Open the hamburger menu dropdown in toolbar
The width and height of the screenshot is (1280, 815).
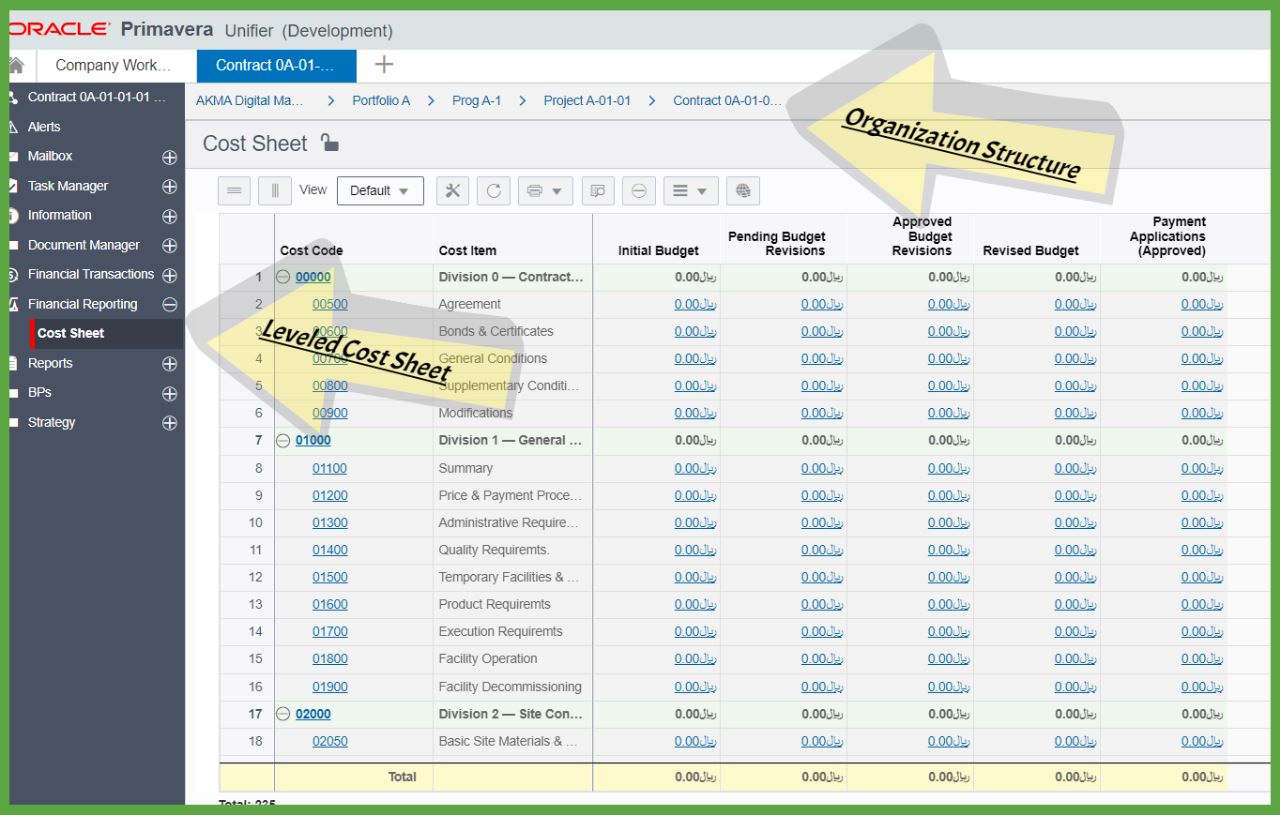click(689, 191)
